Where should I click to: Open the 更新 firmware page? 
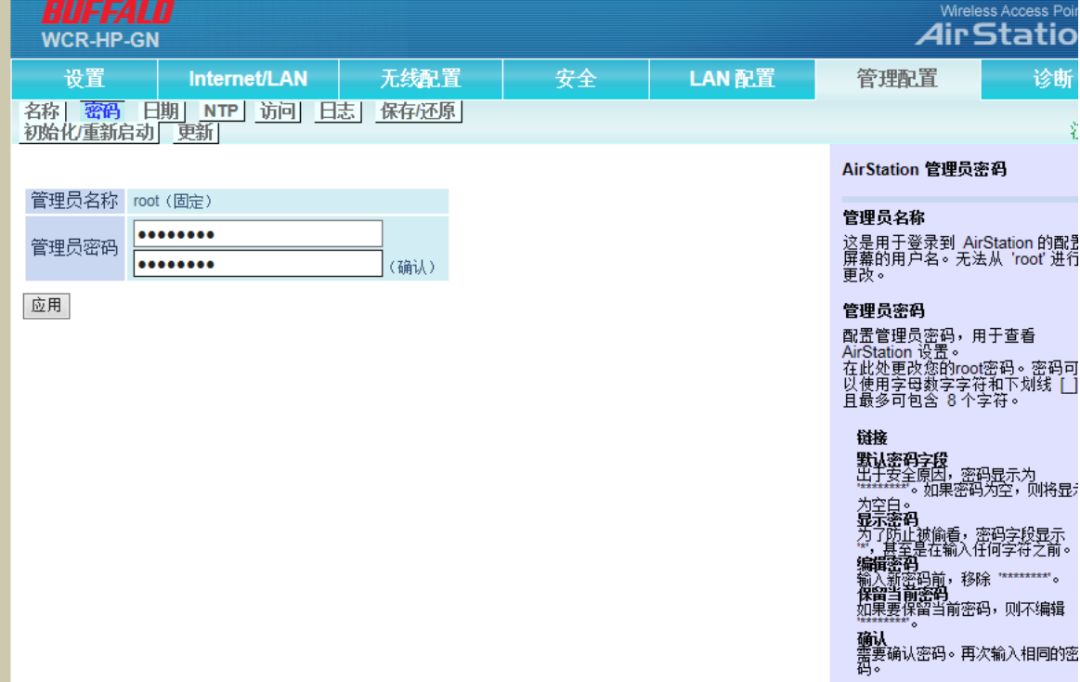click(x=192, y=130)
